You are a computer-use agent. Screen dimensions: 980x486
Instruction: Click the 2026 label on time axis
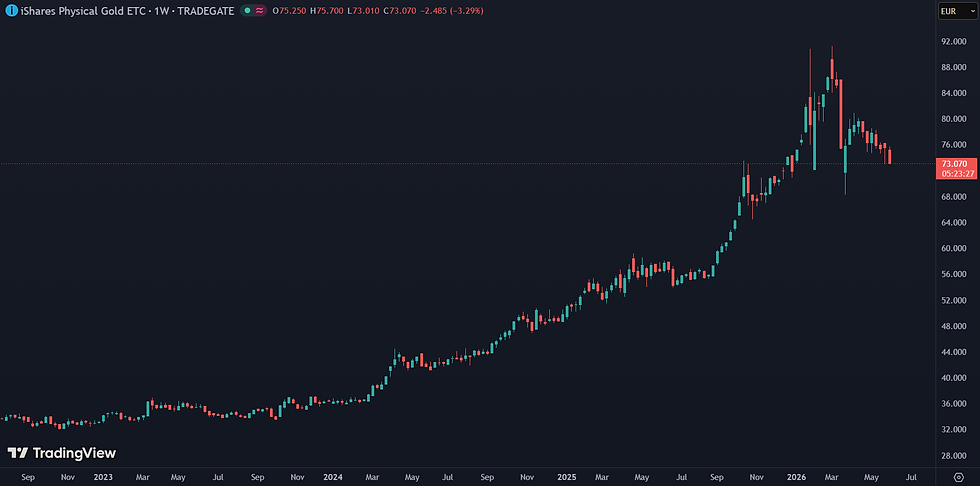click(796, 477)
